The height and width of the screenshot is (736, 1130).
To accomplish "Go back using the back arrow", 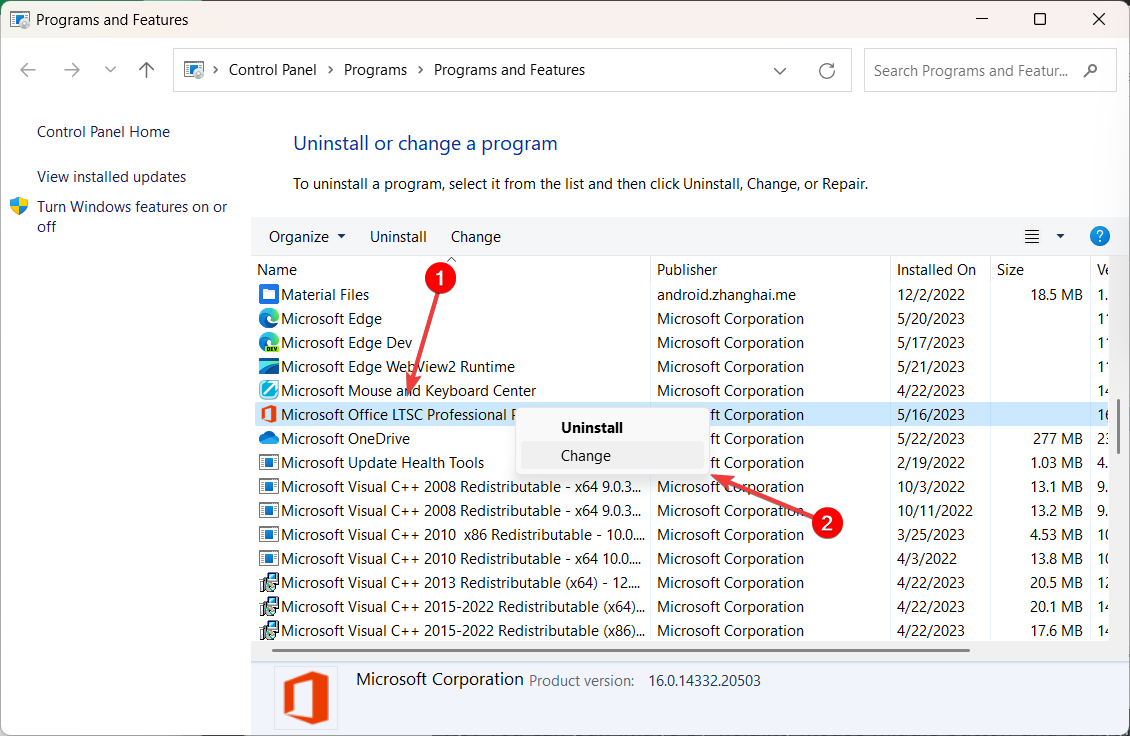I will pyautogui.click(x=28, y=70).
